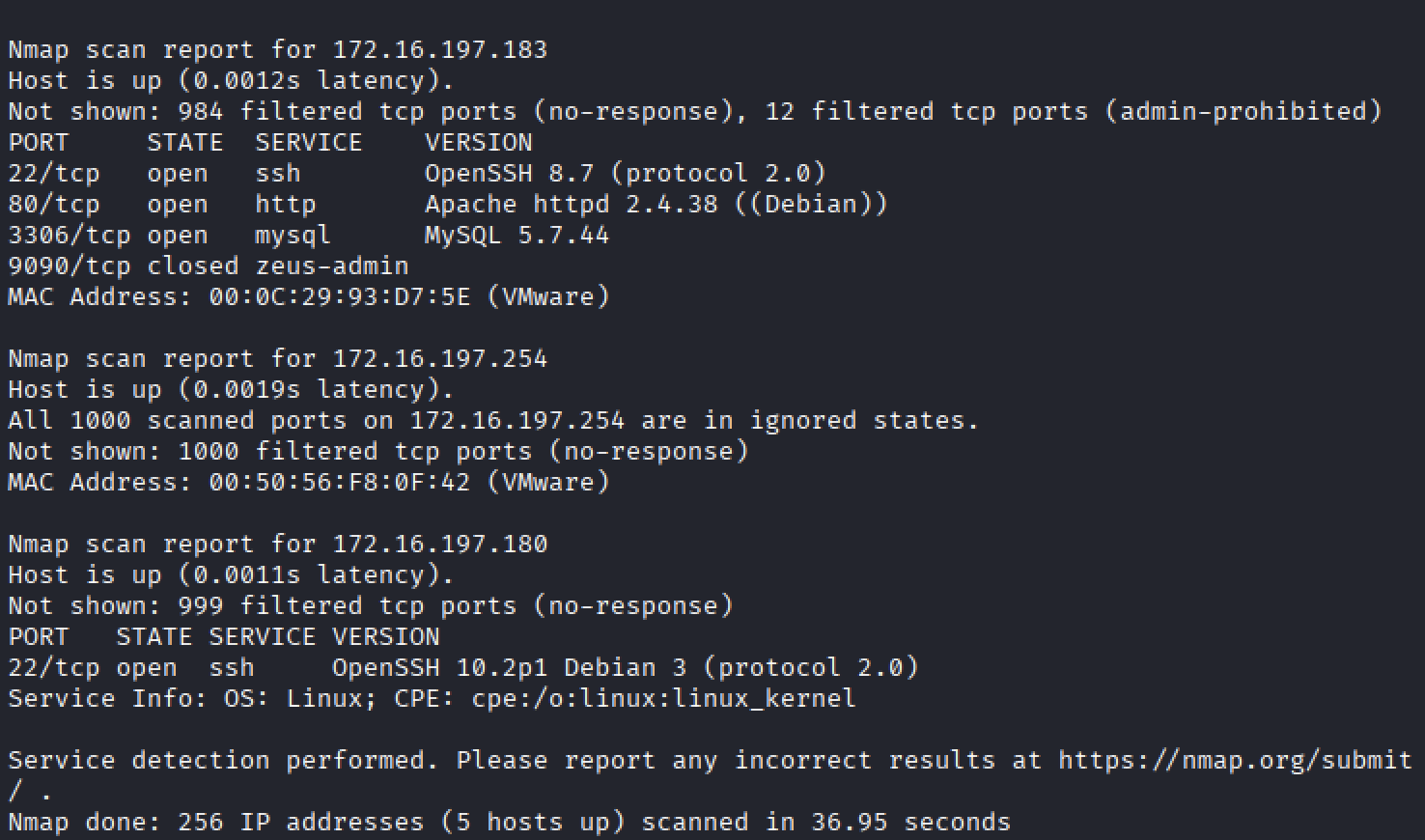Viewport: 1425px width, 840px height.
Task: Click the 3306/tcp port entry
Action: 69,236
